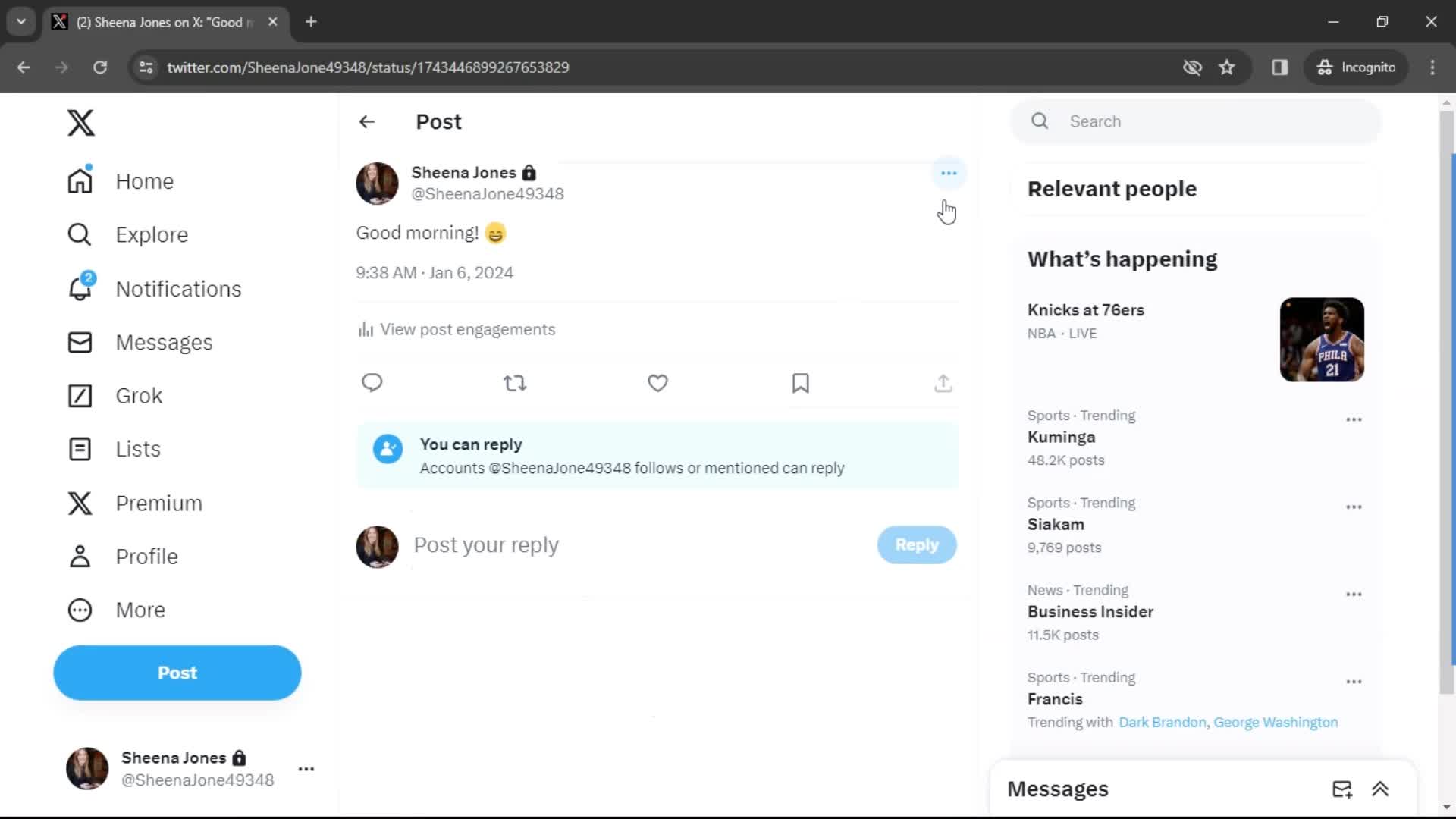Toggle the browser side panel

click(1280, 67)
